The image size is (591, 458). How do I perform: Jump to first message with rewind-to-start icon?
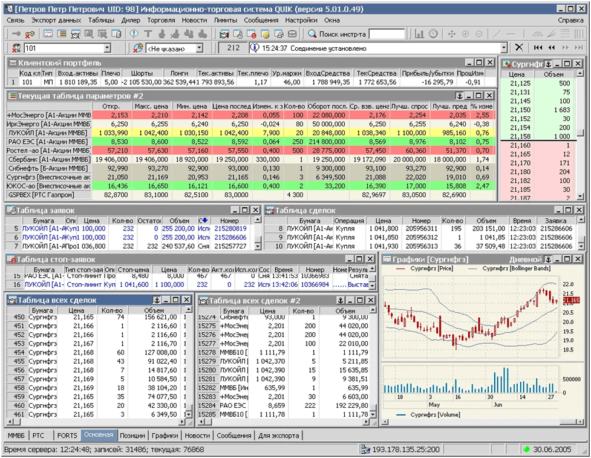click(538, 48)
